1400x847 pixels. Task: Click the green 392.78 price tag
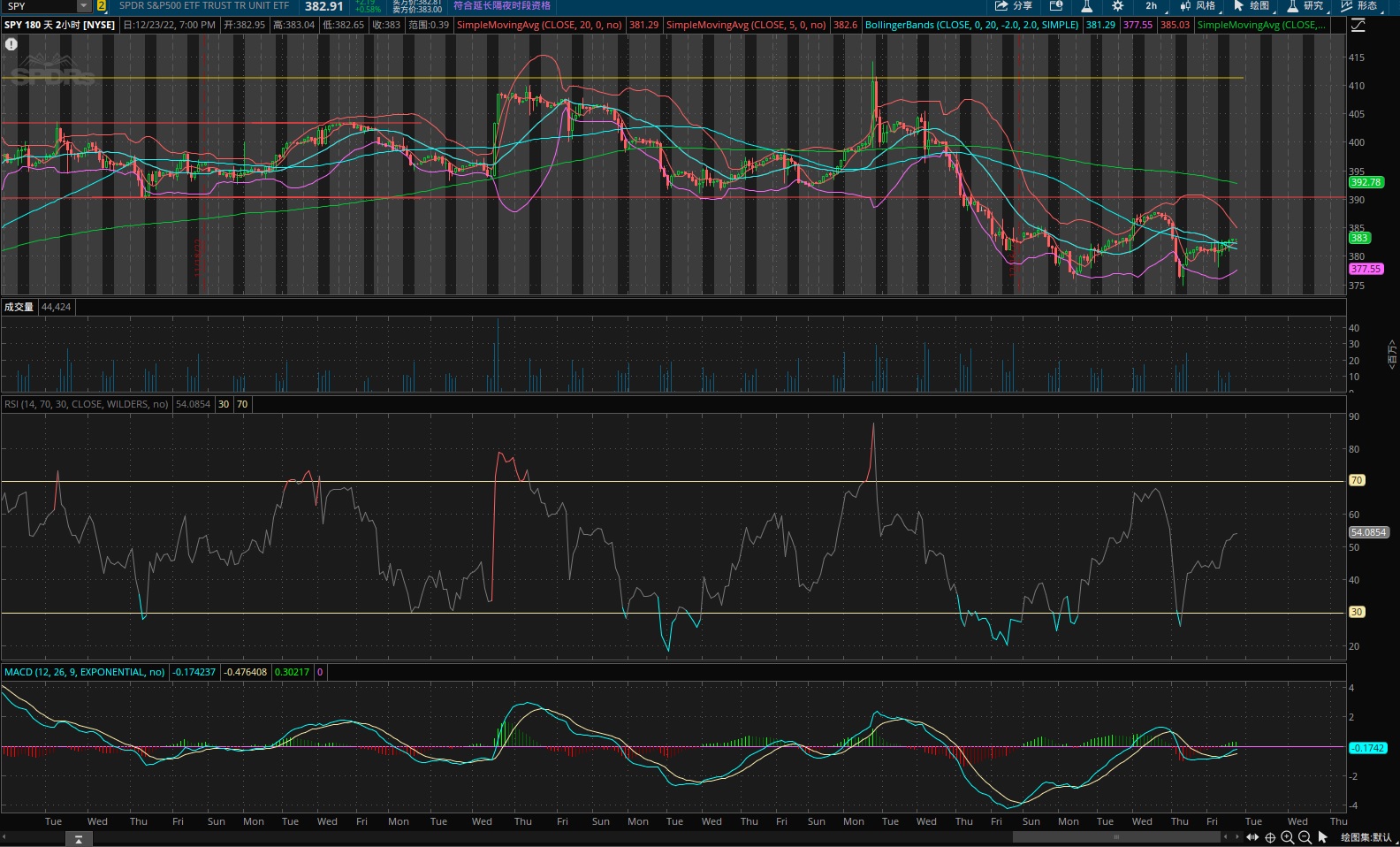tap(1366, 182)
